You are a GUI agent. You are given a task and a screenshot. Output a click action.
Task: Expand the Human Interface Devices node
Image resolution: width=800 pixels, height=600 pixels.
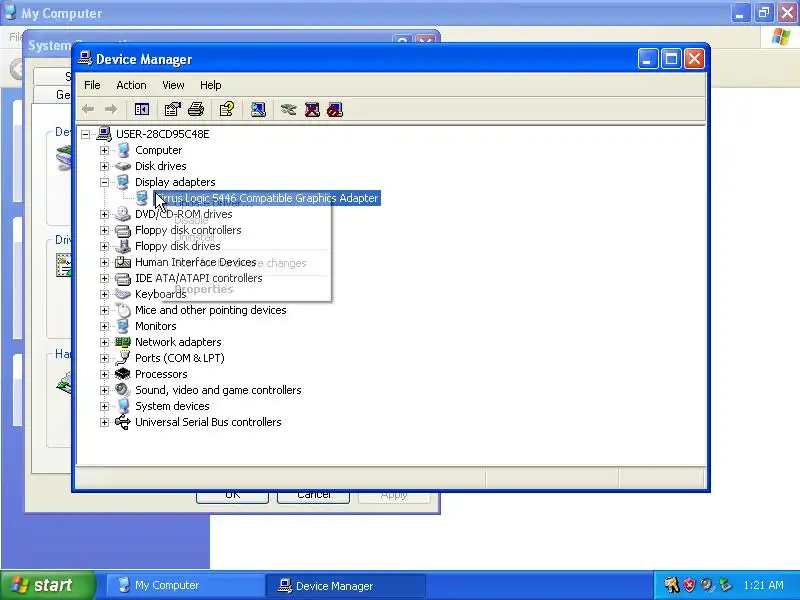[105, 262]
